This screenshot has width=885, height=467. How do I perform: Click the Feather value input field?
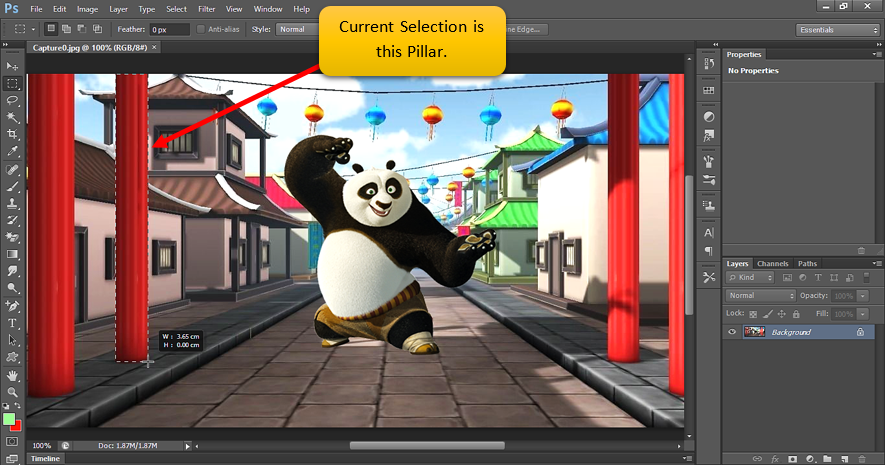(x=169, y=29)
